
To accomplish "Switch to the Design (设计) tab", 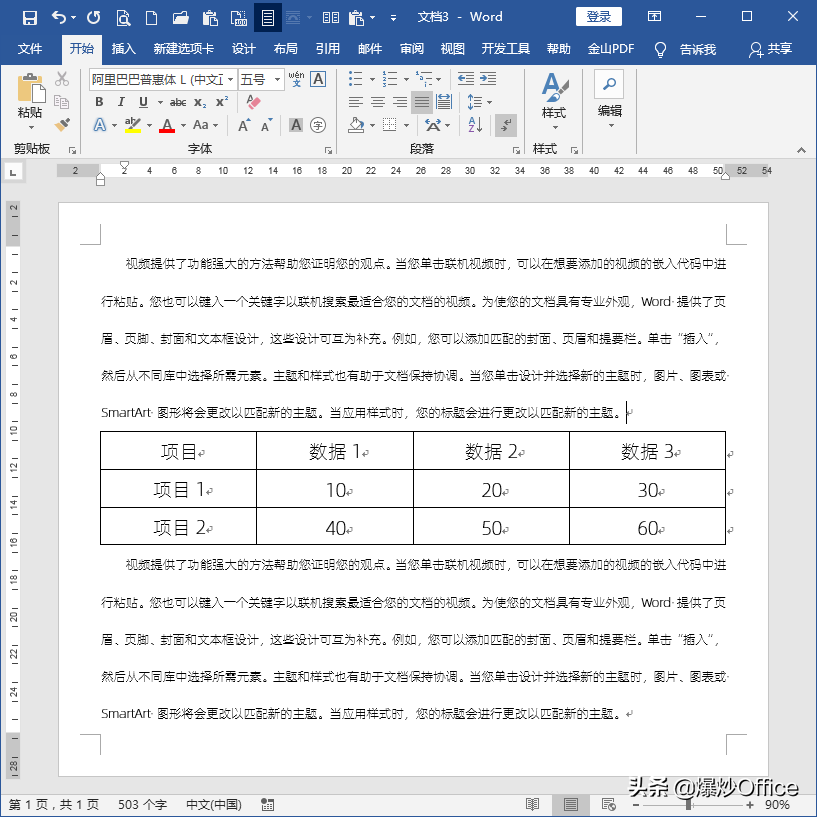I will pyautogui.click(x=243, y=49).
